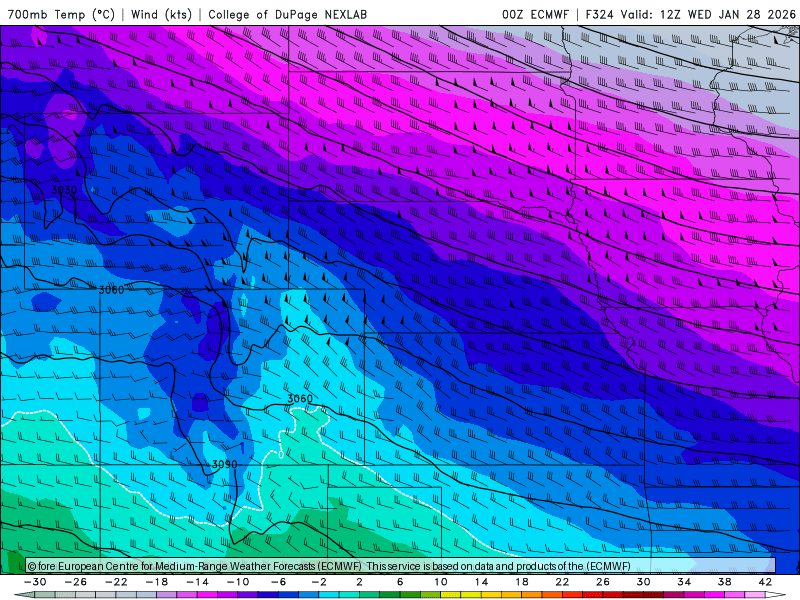The height and width of the screenshot is (600, 800).
Task: Click the 38 colorbar scale label
Action: pos(724,582)
